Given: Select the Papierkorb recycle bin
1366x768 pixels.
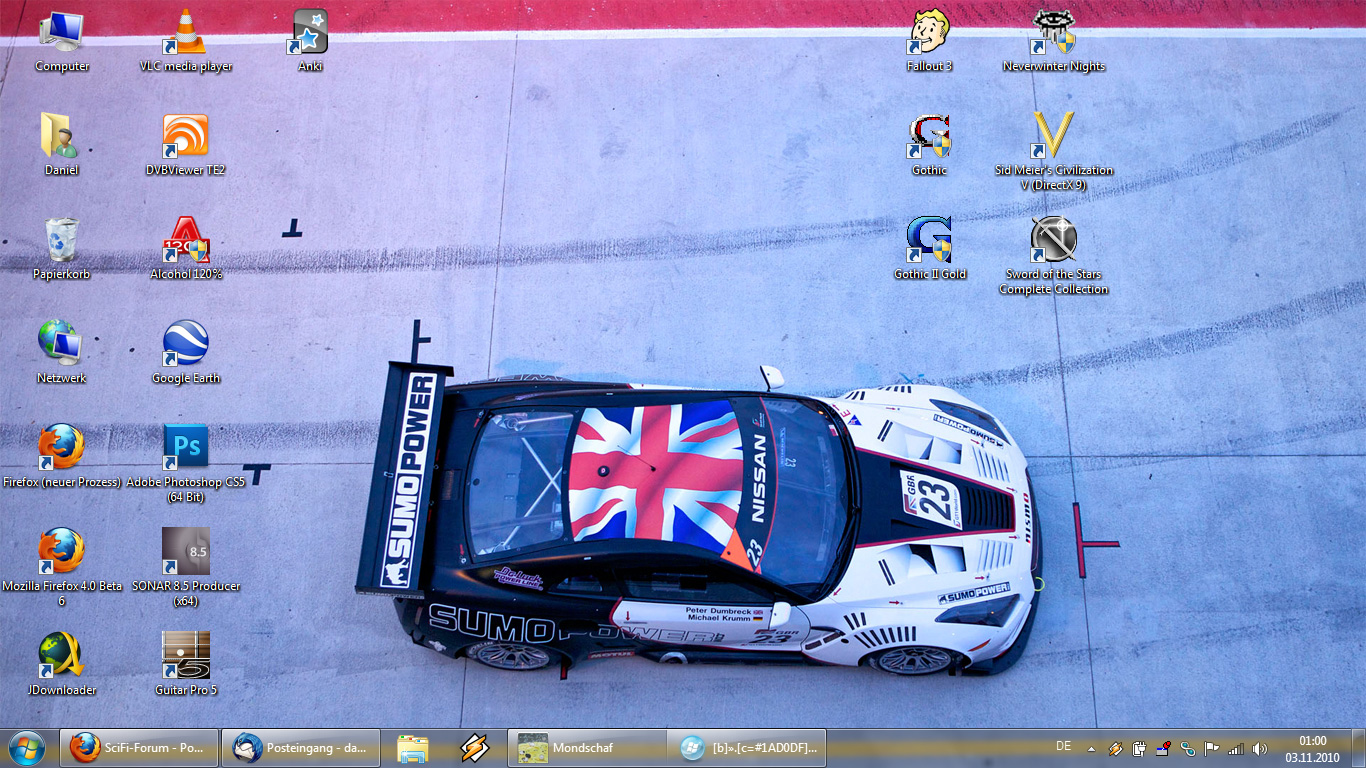Looking at the screenshot, I should (62, 241).
